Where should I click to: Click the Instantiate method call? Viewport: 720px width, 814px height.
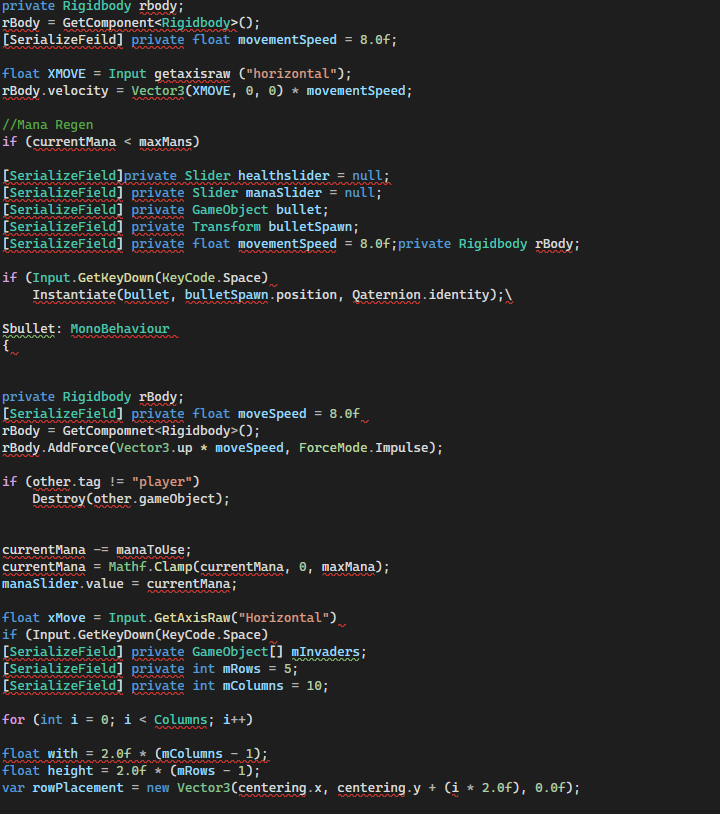[x=74, y=295]
